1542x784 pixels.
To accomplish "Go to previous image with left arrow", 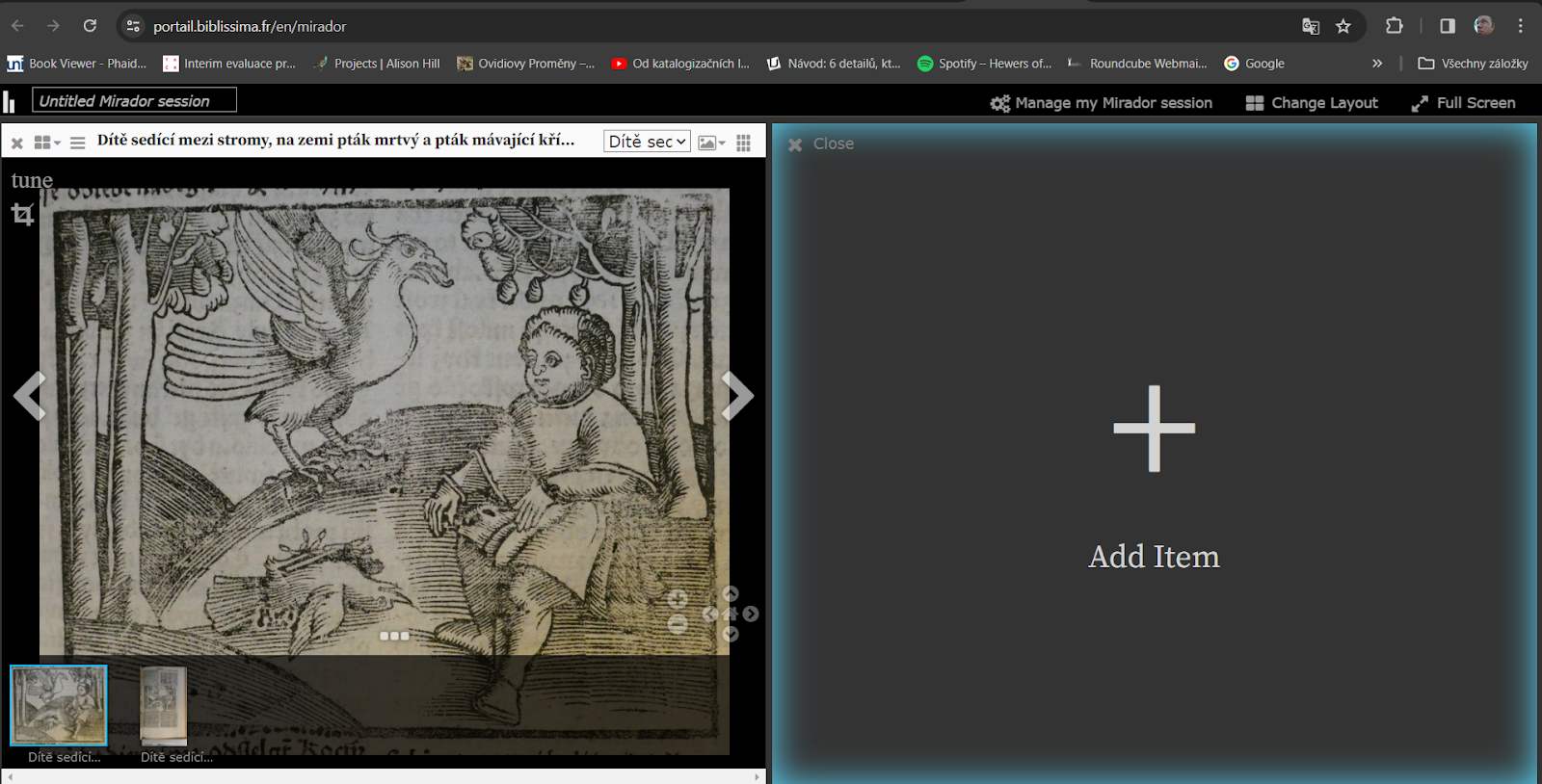I will pyautogui.click(x=30, y=396).
